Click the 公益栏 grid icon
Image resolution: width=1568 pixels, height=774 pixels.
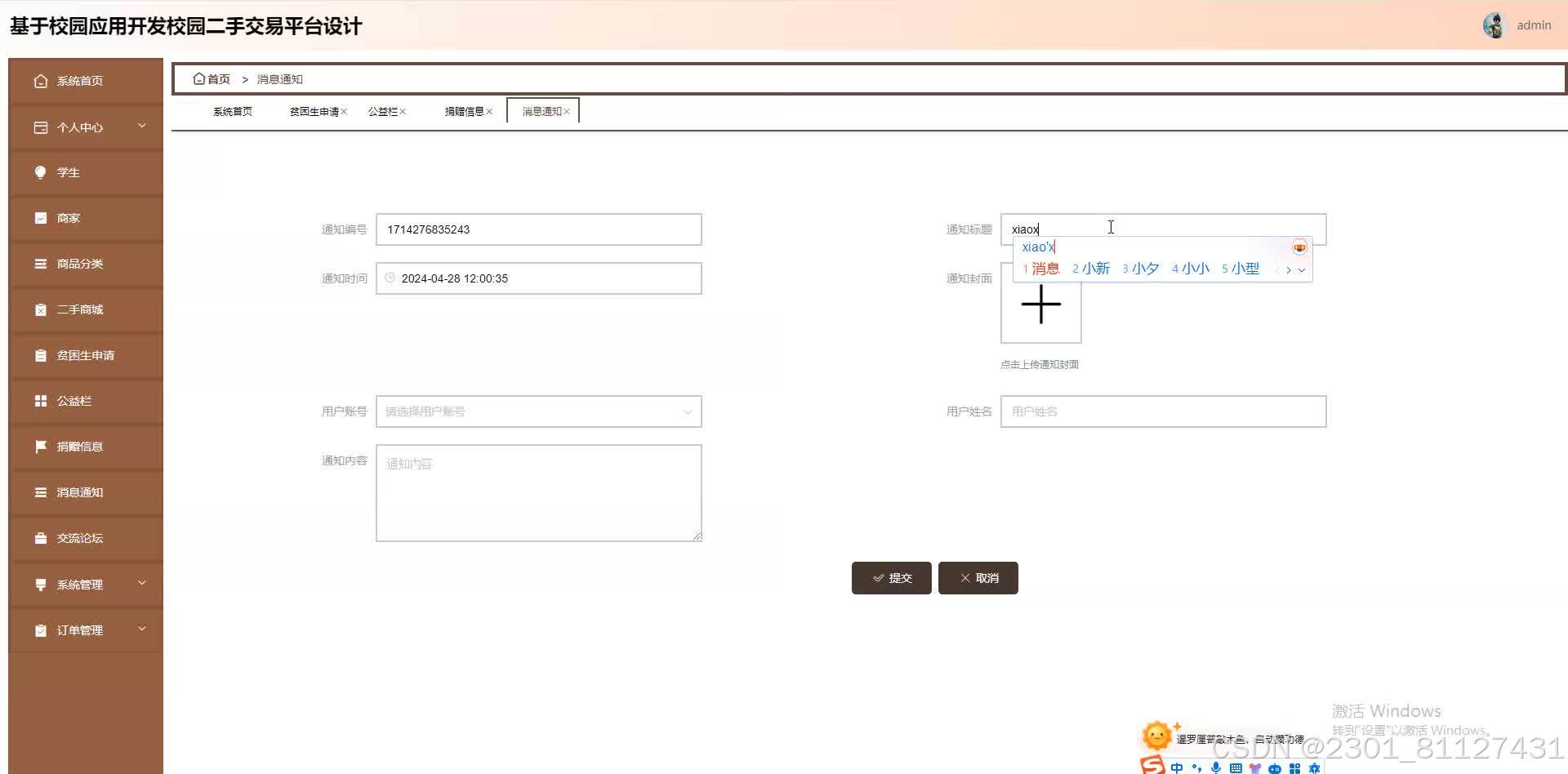pyautogui.click(x=41, y=401)
